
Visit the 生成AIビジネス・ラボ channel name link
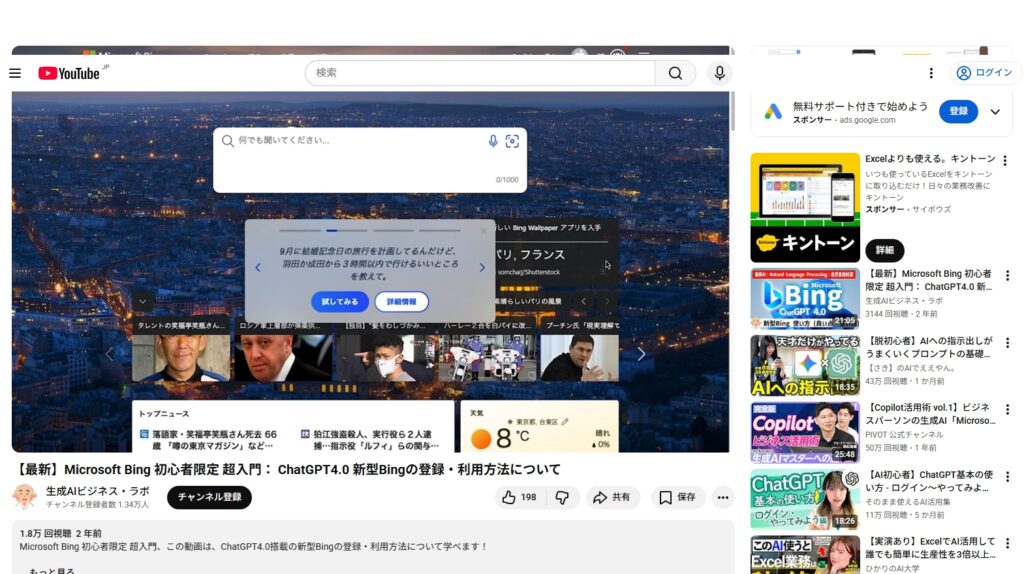[x=97, y=491]
